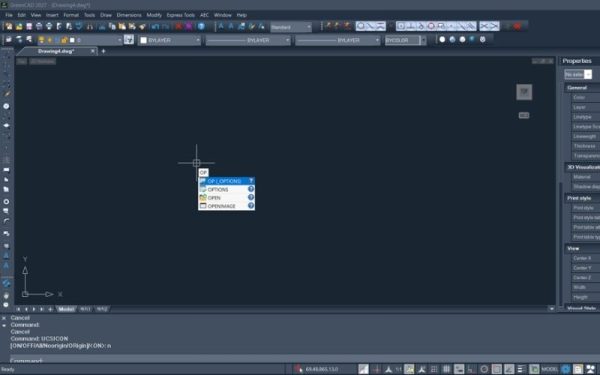Toggle the lineweight display status bar button

(x=522, y=369)
